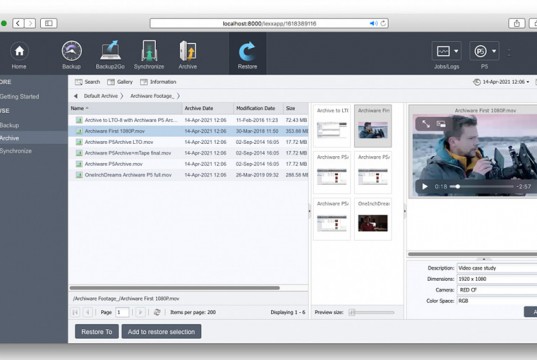Sort by the Size column

[x=296, y=108]
